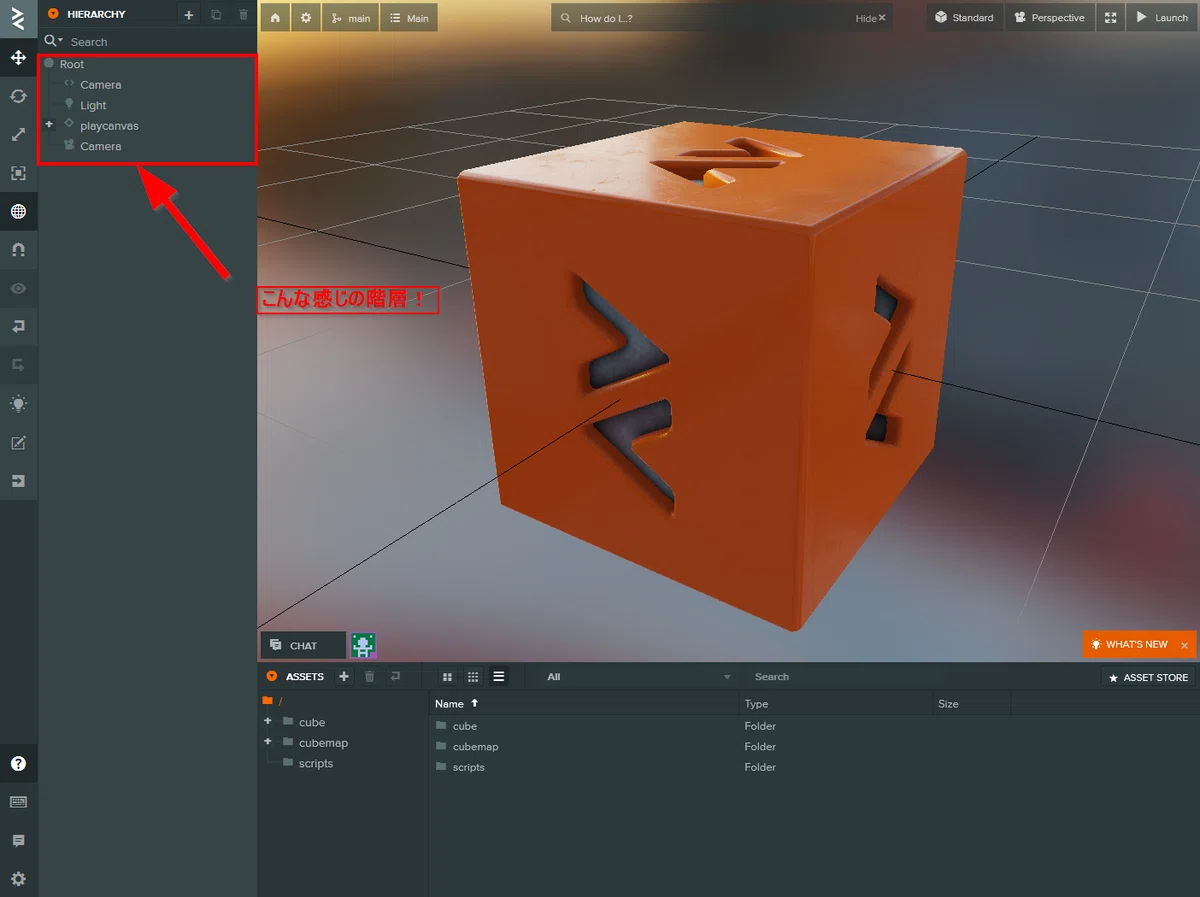Open the All asset type filter dropdown
This screenshot has width=1200, height=897.
639,677
